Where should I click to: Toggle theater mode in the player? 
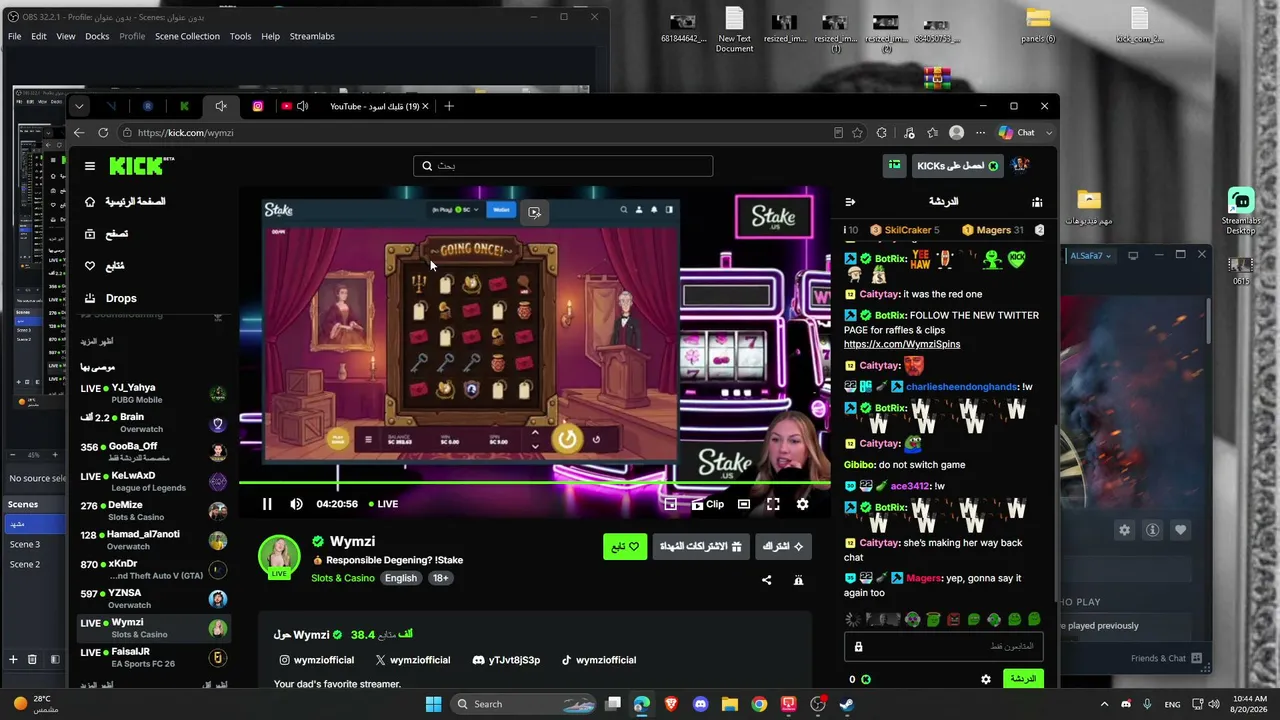(x=744, y=504)
